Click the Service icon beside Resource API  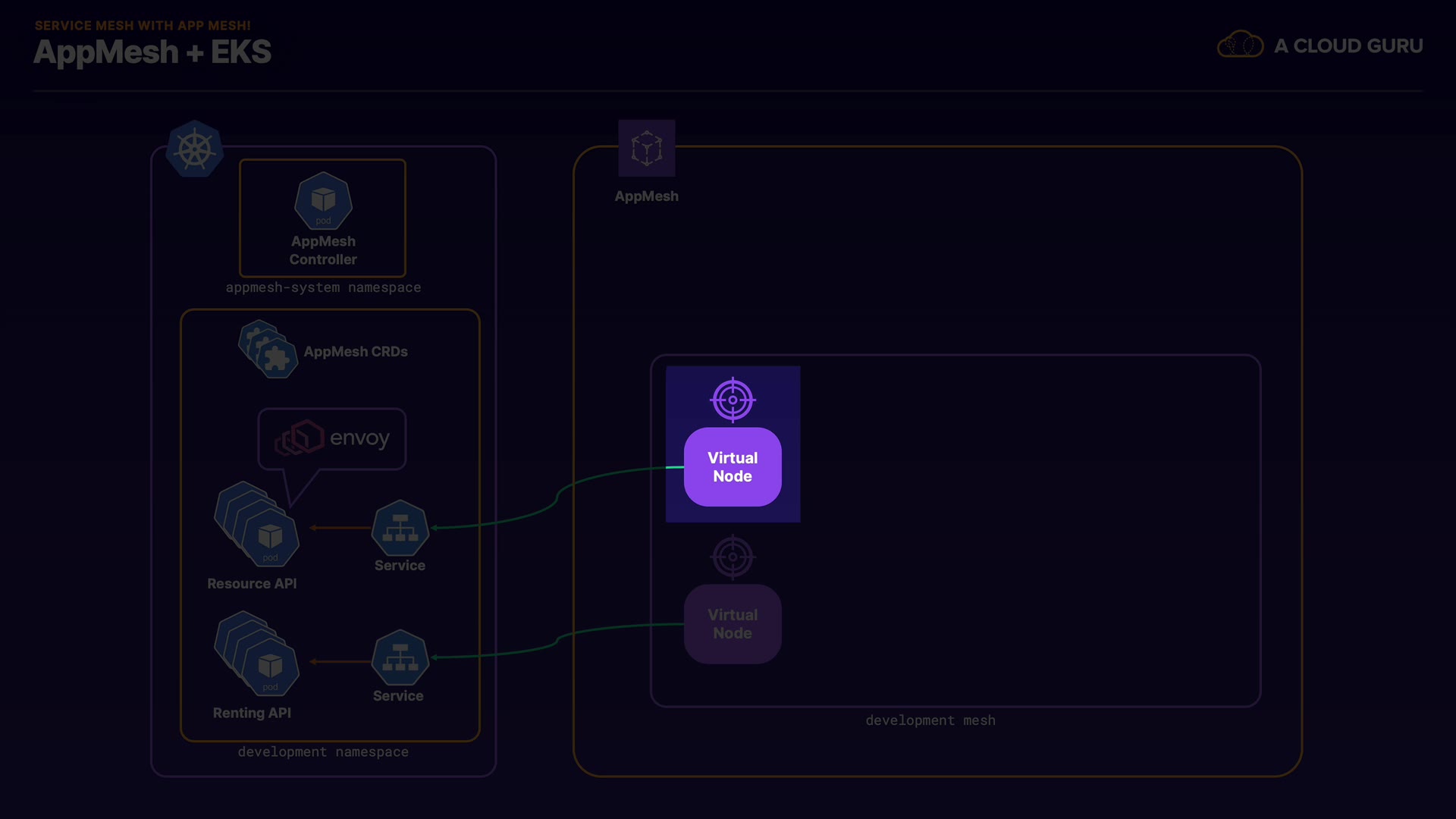[400, 528]
